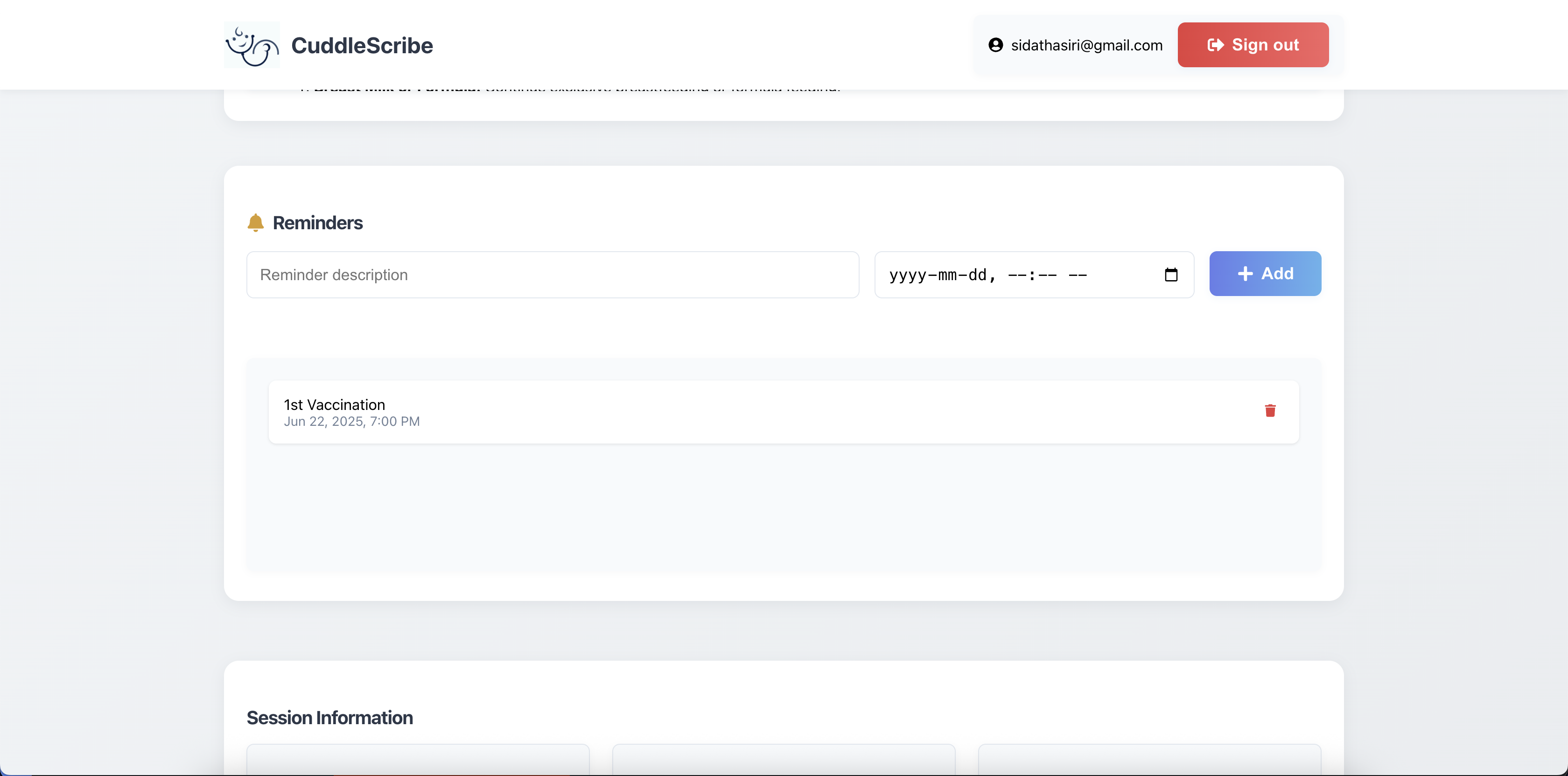The width and height of the screenshot is (1568, 776).
Task: Select the hour segment in time field
Action: (1016, 275)
